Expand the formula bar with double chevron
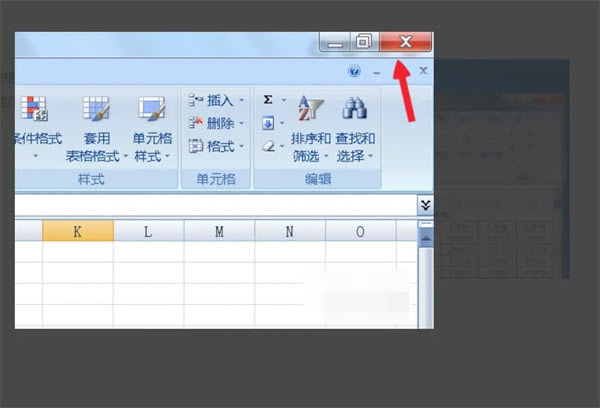 coord(425,206)
